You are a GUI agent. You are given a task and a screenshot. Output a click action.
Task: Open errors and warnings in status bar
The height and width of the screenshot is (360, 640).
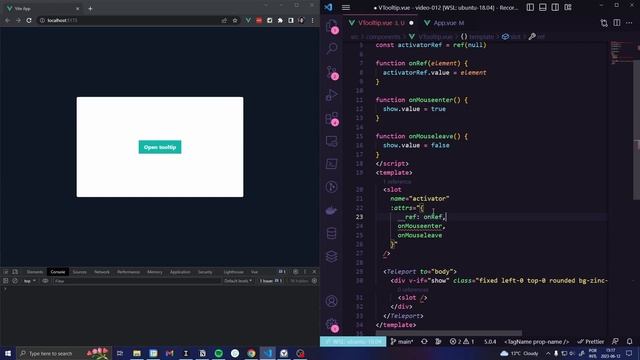[462, 342]
